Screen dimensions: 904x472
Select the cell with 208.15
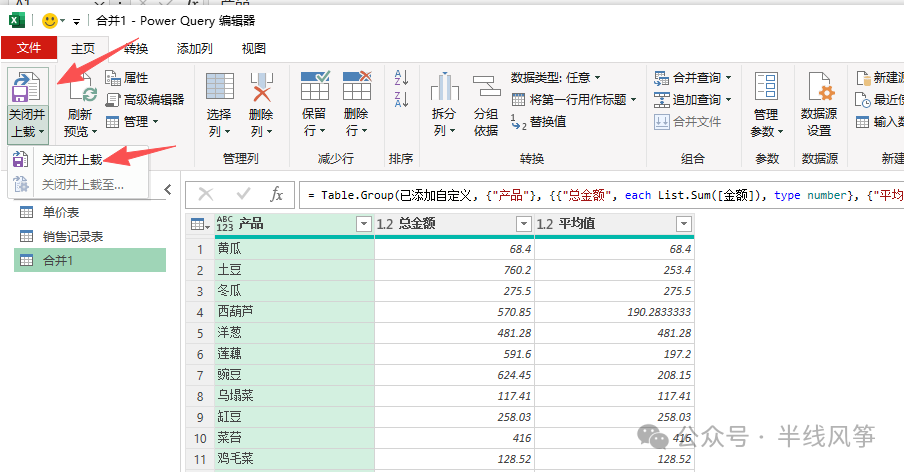tap(615, 375)
